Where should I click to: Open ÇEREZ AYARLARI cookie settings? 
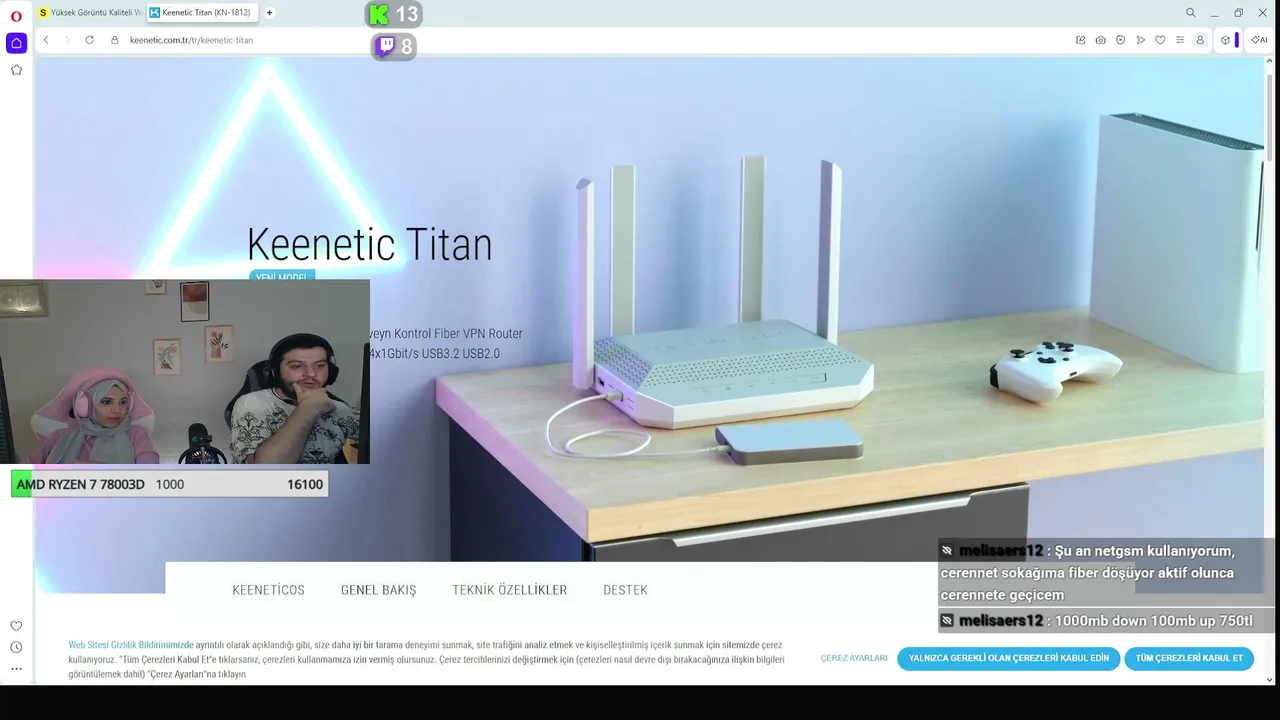[854, 658]
